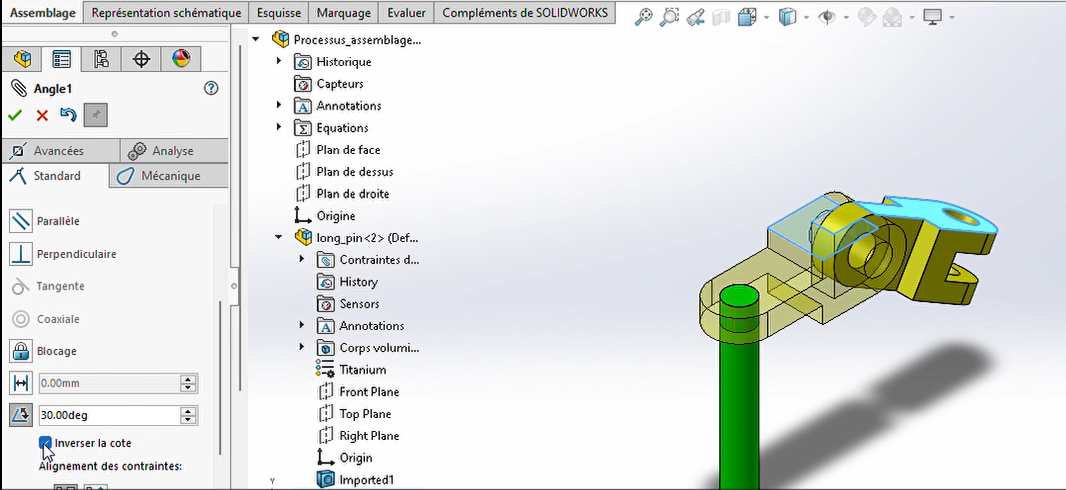The height and width of the screenshot is (490, 1066).
Task: Click the Previous View icon
Action: tap(695, 18)
